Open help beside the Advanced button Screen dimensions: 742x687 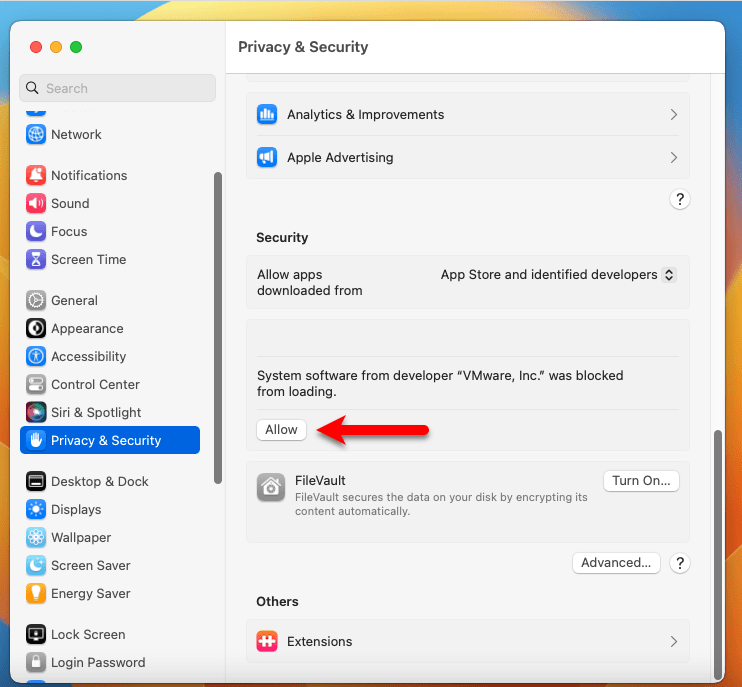click(x=680, y=563)
